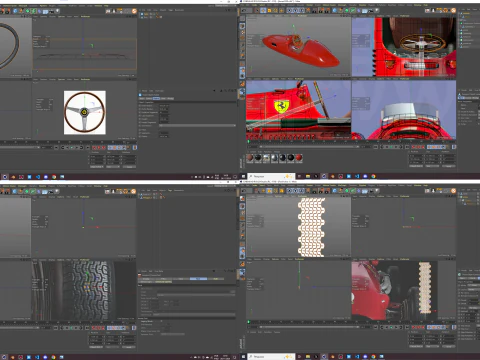
Task: Toggle the red Record keyframe button in steering wheel window
Action: 94,147
